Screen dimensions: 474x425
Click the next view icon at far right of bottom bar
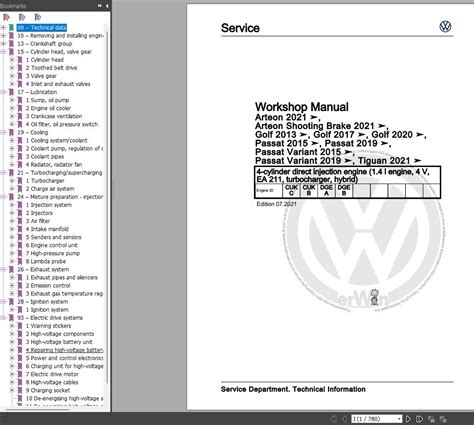click(x=443, y=419)
